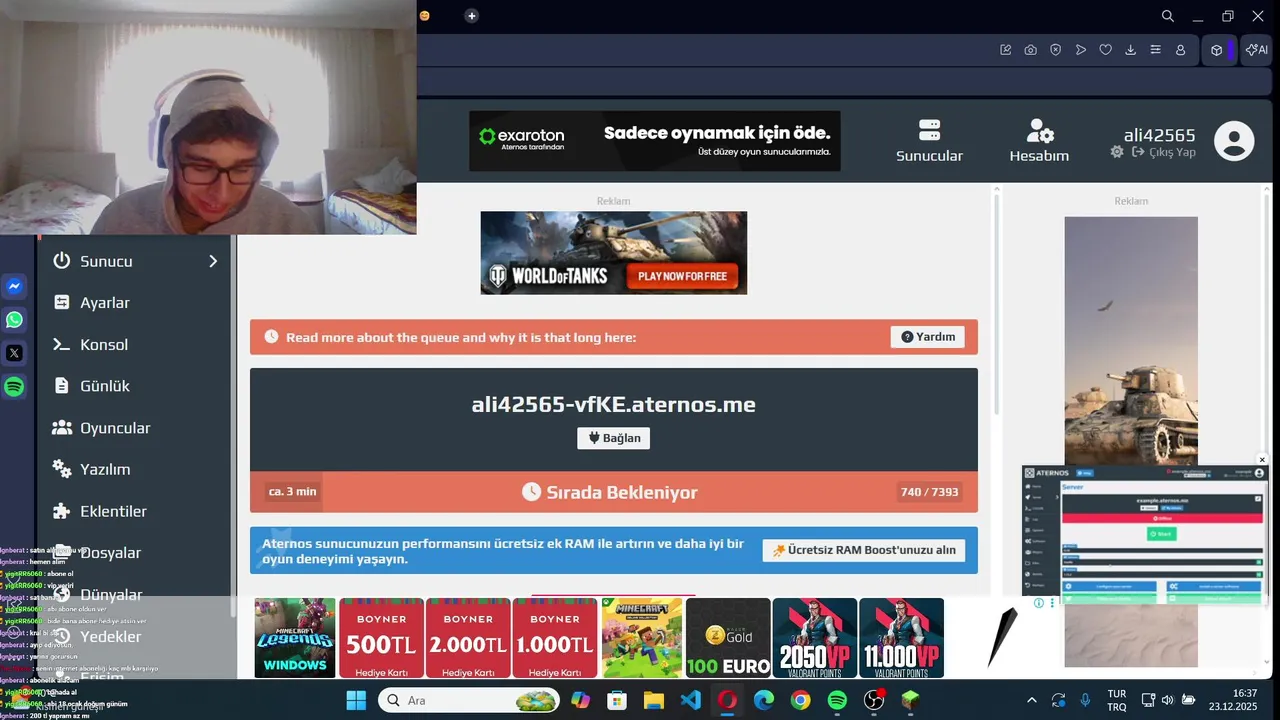Click the exaroton banner advertisement
The image size is (1280, 720).
pyautogui.click(x=655, y=141)
